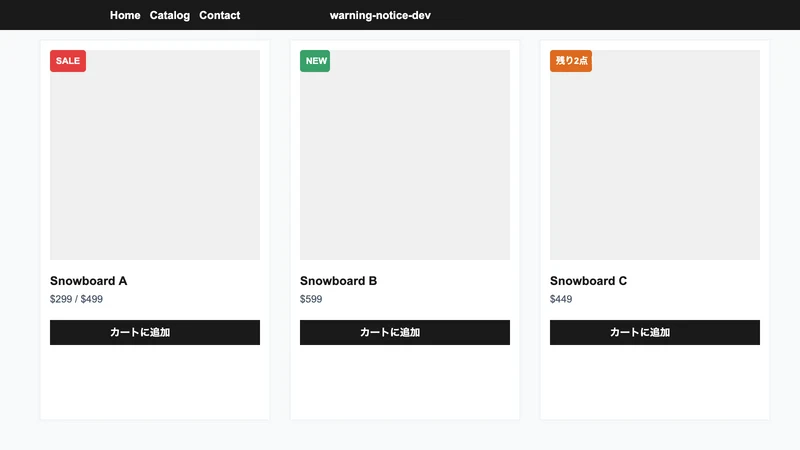
Task: Add Snowboard B to cart
Action: [405, 332]
